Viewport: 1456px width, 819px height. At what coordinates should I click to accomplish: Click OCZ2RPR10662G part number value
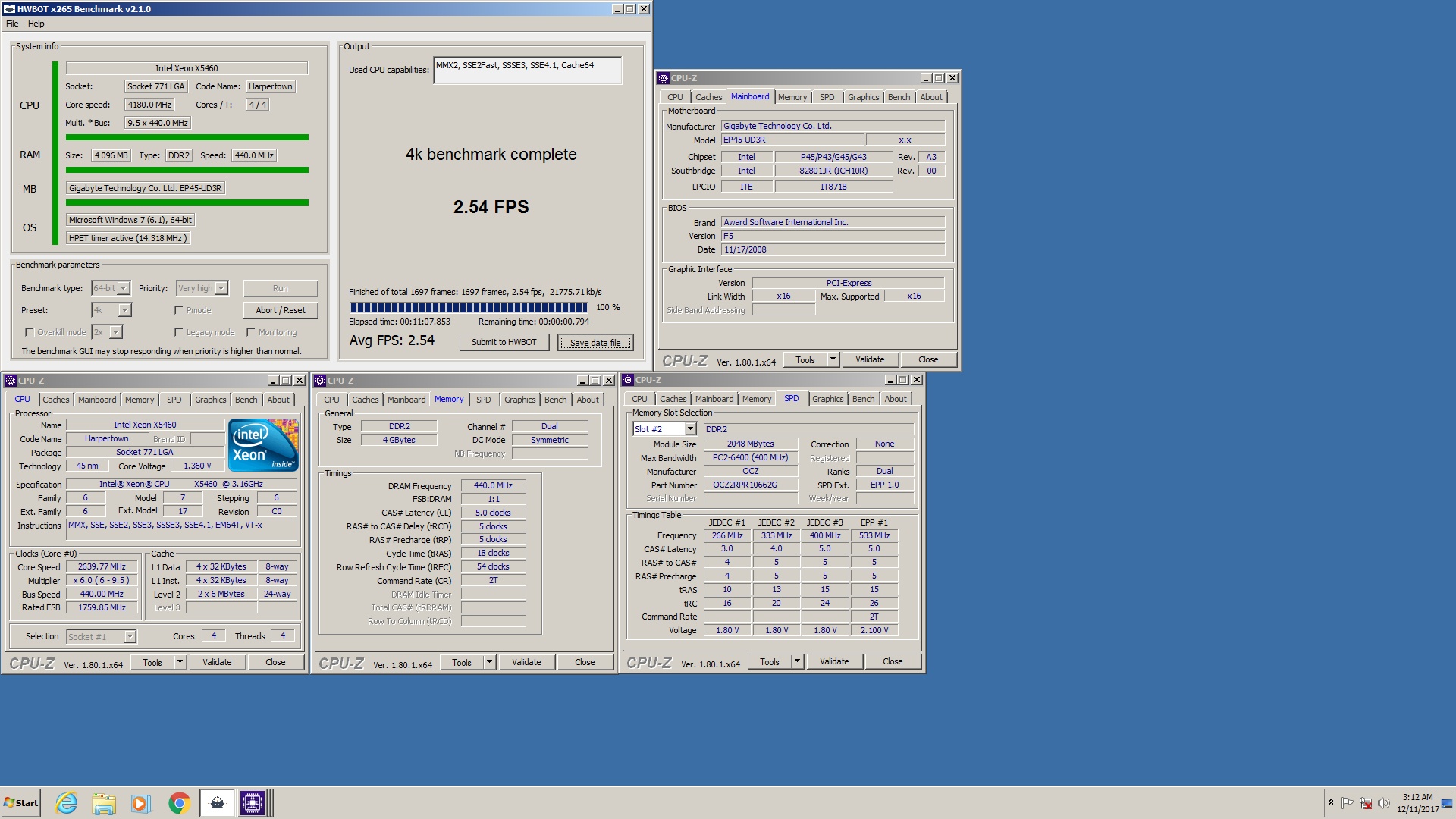coord(751,485)
